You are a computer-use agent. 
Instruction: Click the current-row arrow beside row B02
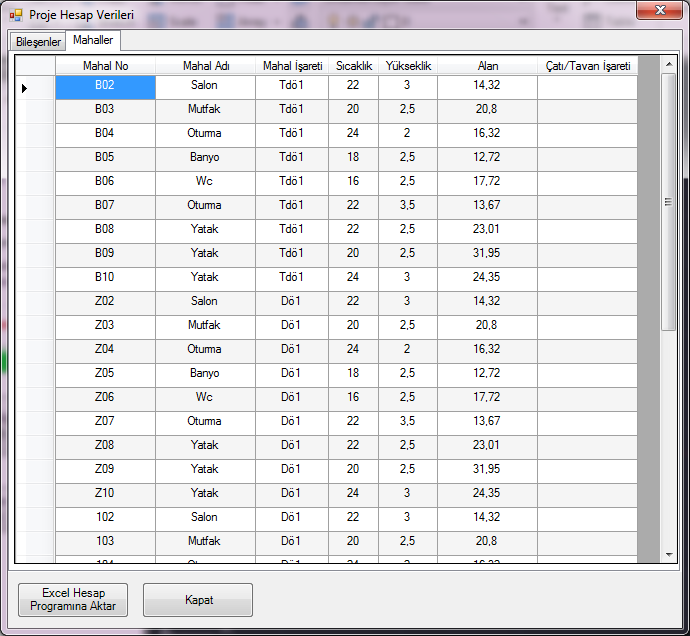point(24,88)
